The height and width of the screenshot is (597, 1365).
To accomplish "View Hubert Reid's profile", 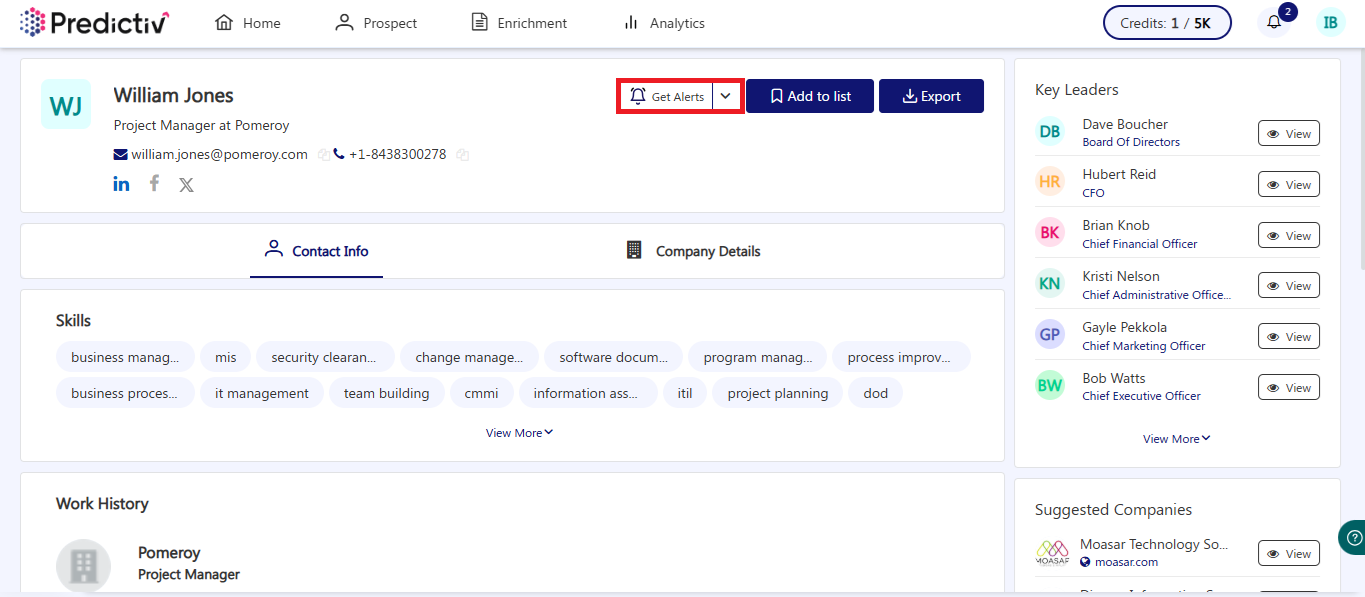I will [1288, 184].
